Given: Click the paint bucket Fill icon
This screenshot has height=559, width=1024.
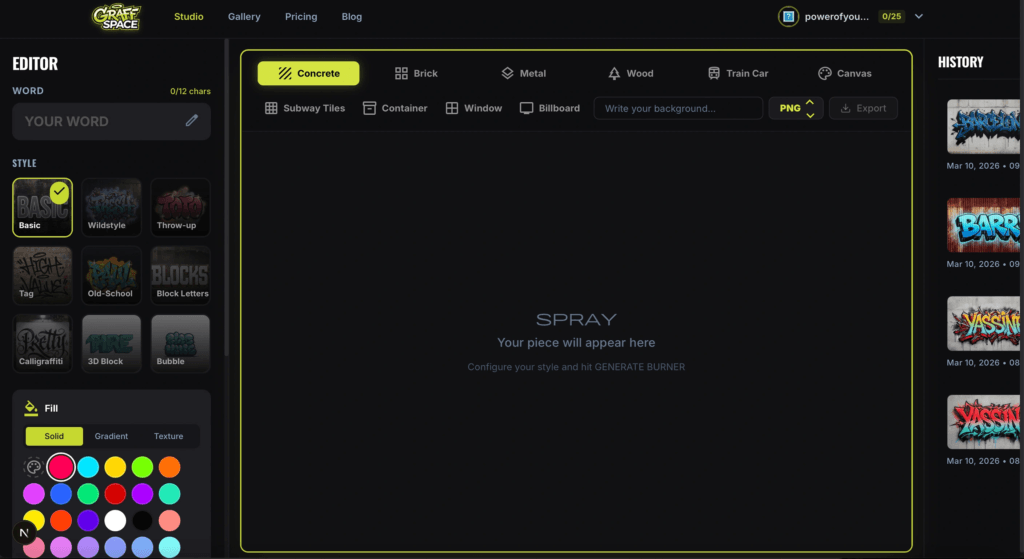Looking at the screenshot, I should click(31, 408).
